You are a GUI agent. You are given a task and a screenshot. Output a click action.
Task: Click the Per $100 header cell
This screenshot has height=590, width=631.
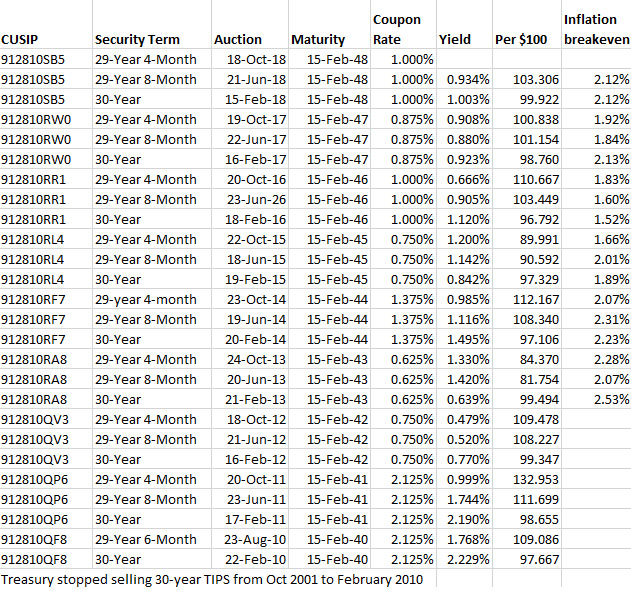[x=520, y=39]
